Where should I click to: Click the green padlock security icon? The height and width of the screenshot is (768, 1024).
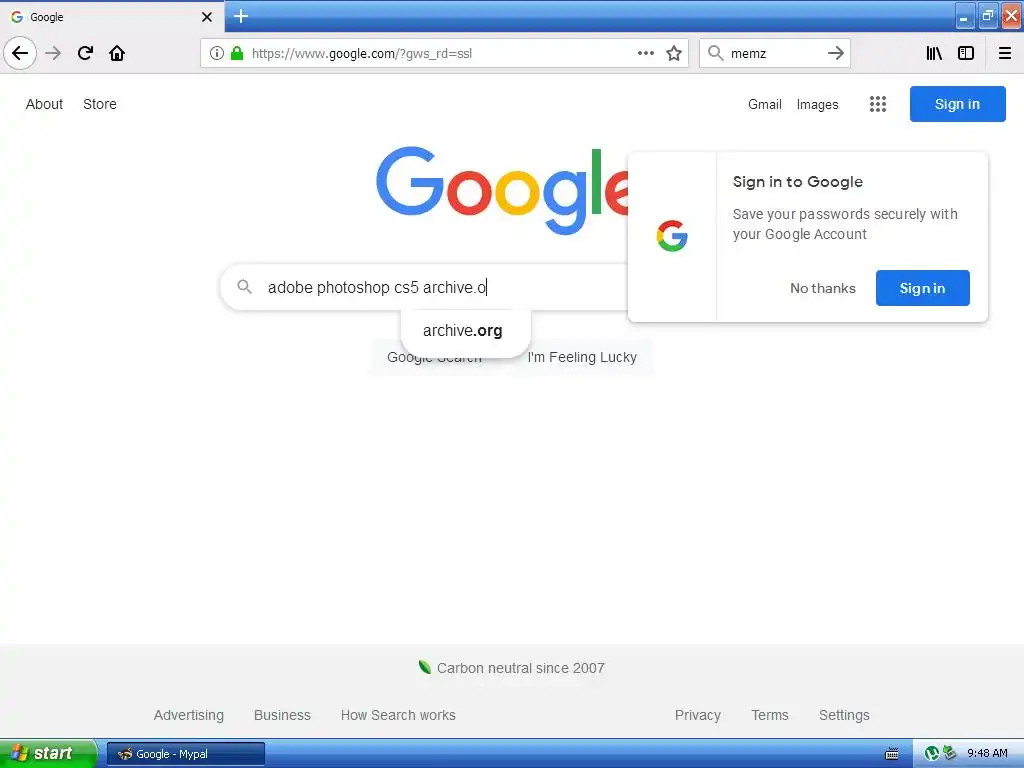(237, 53)
